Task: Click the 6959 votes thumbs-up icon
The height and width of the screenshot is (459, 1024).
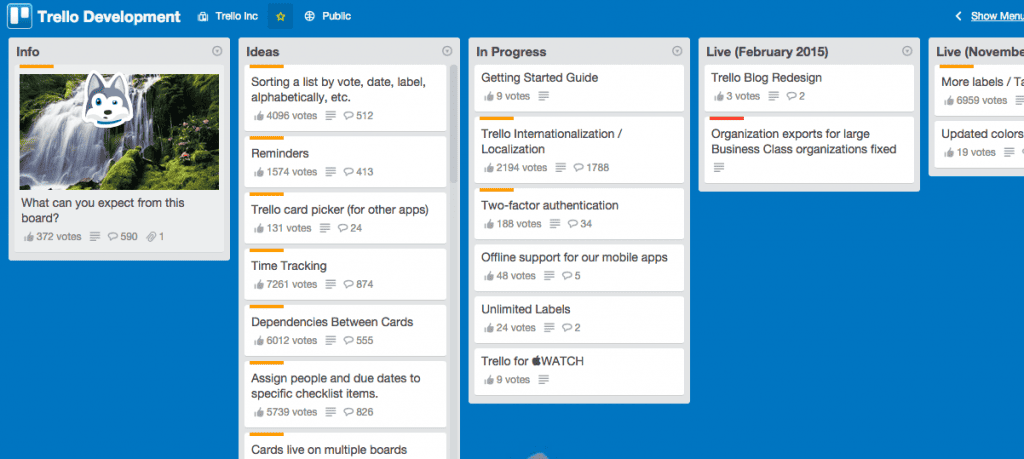Action: click(x=948, y=101)
